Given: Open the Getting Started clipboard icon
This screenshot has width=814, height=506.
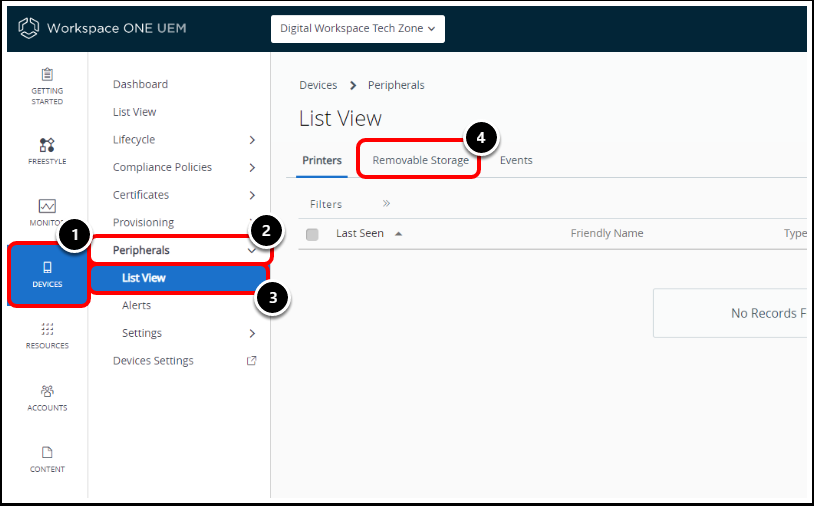Looking at the screenshot, I should [47, 76].
